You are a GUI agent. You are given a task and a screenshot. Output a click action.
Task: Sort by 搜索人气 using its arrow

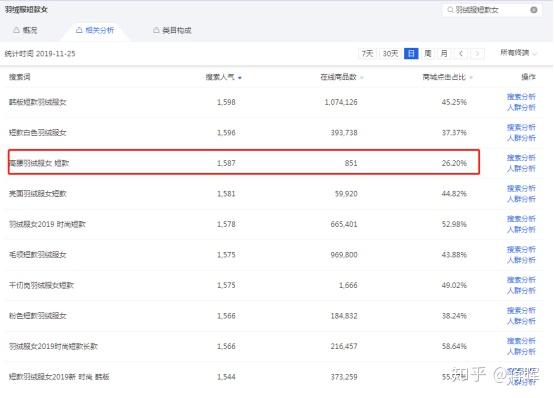(x=240, y=77)
